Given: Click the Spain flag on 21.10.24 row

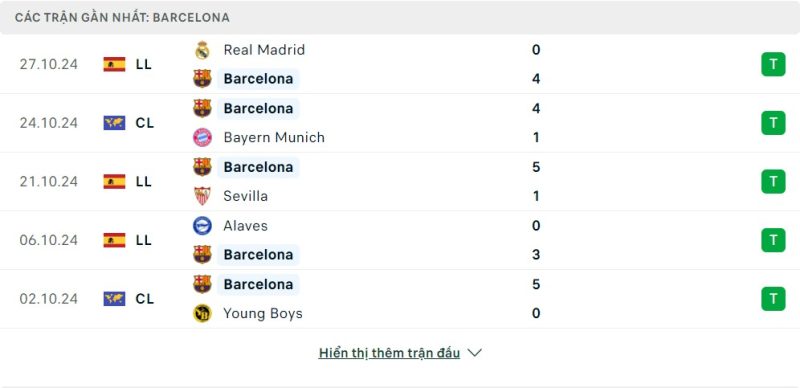Looking at the screenshot, I should (x=114, y=182).
